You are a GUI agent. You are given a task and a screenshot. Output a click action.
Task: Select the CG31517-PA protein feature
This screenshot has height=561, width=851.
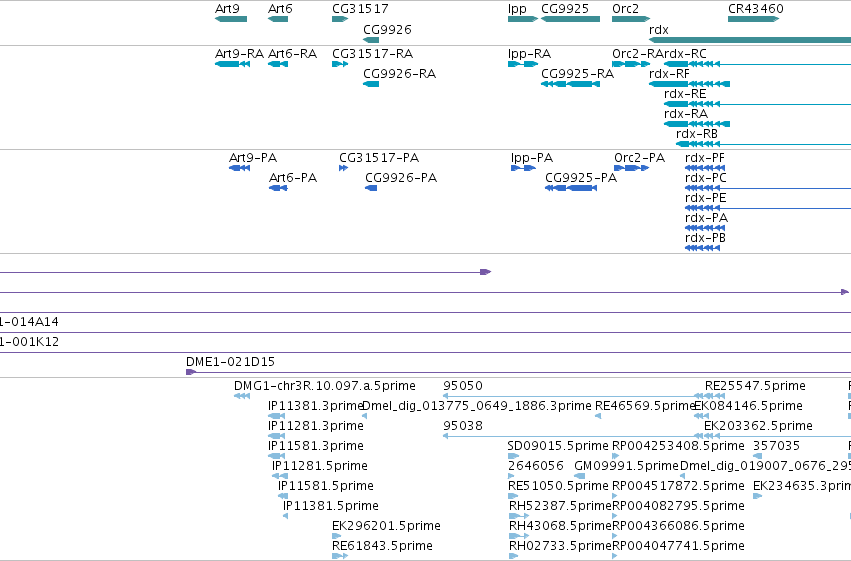click(x=344, y=168)
